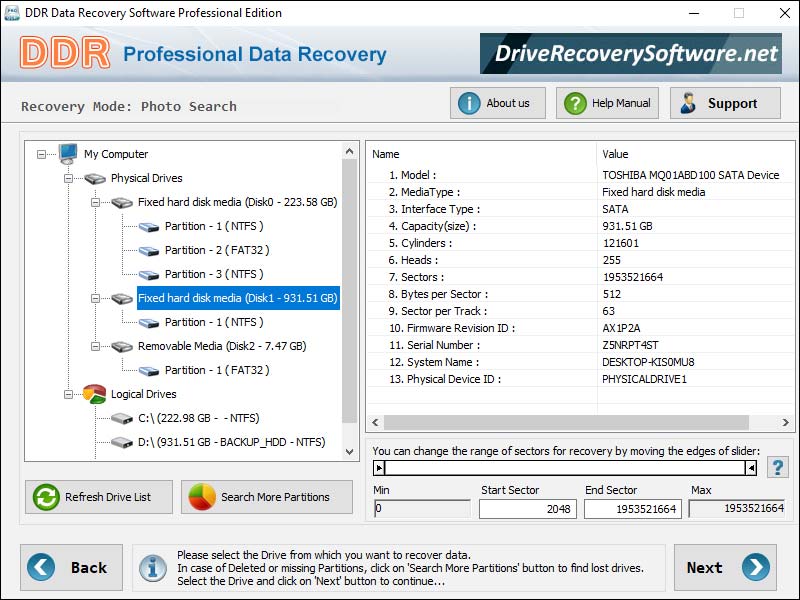Click the TOSHIBA MQ01ABD100 SATA Device value
The image size is (800, 600).
(690, 175)
